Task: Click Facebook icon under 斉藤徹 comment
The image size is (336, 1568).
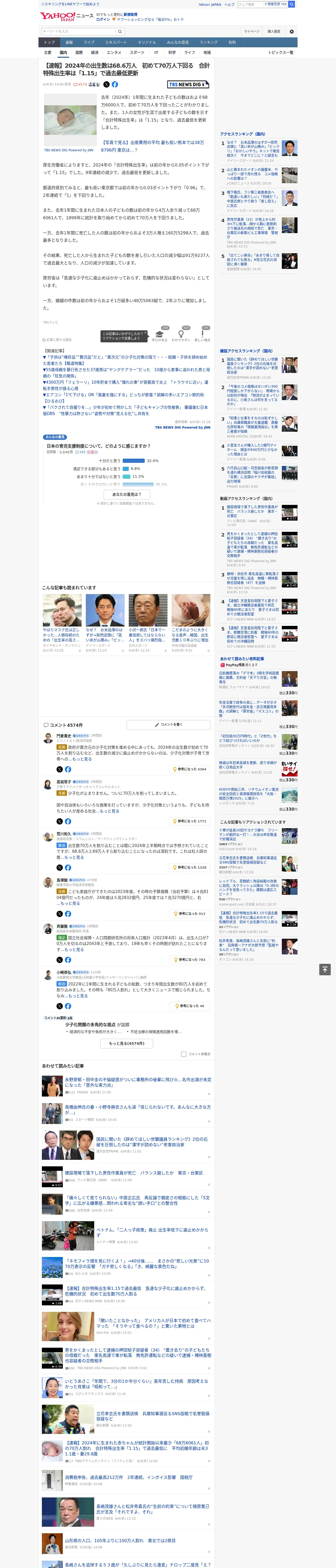Action: click(x=68, y=960)
